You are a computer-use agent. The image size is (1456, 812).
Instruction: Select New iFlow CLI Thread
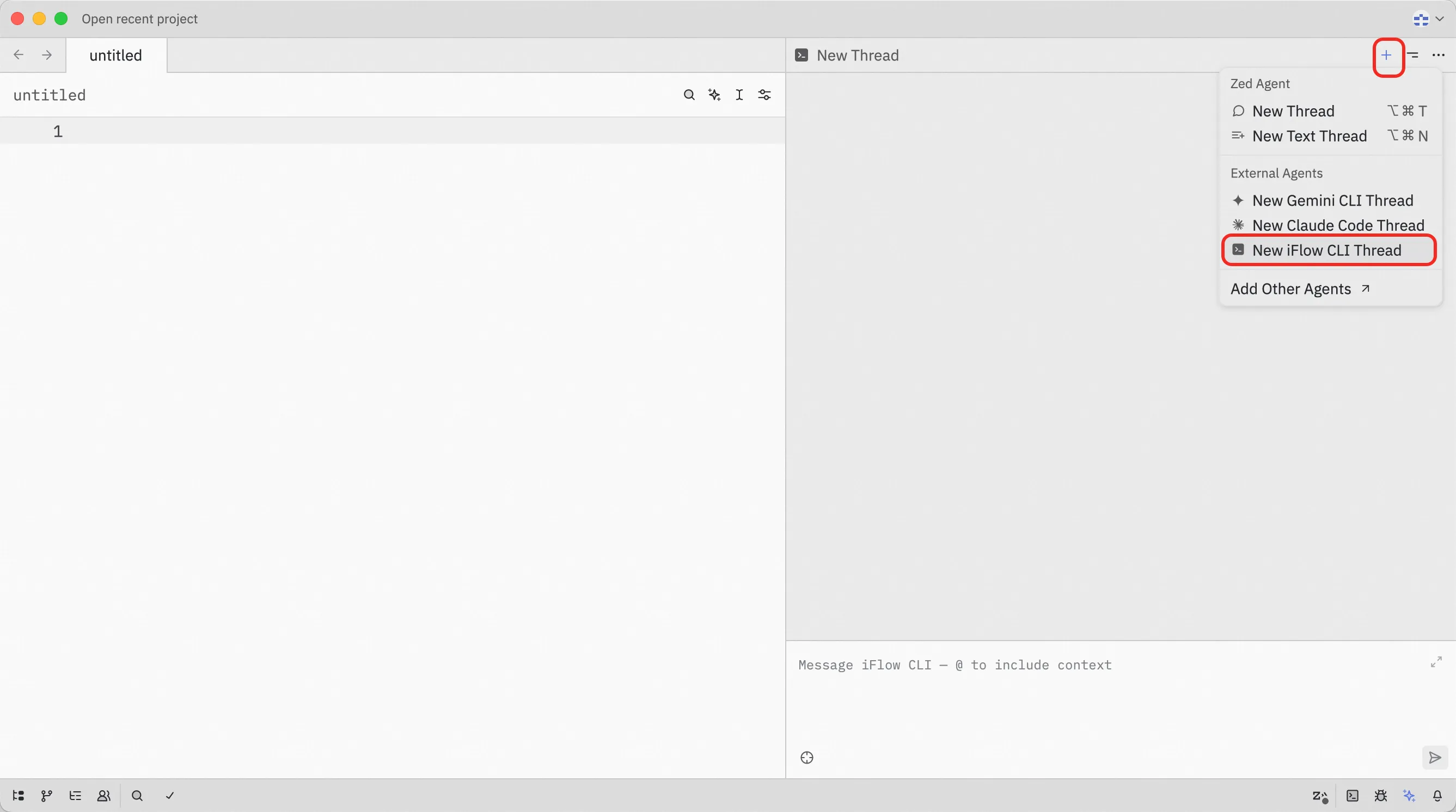pyautogui.click(x=1326, y=250)
